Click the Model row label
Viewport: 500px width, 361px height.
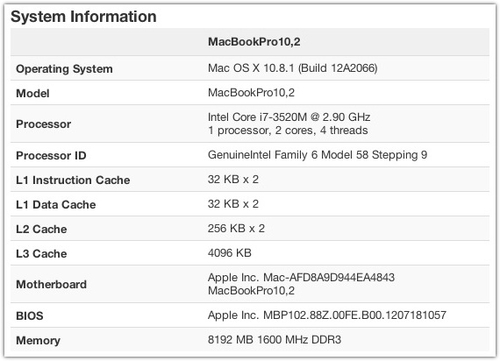(33, 93)
